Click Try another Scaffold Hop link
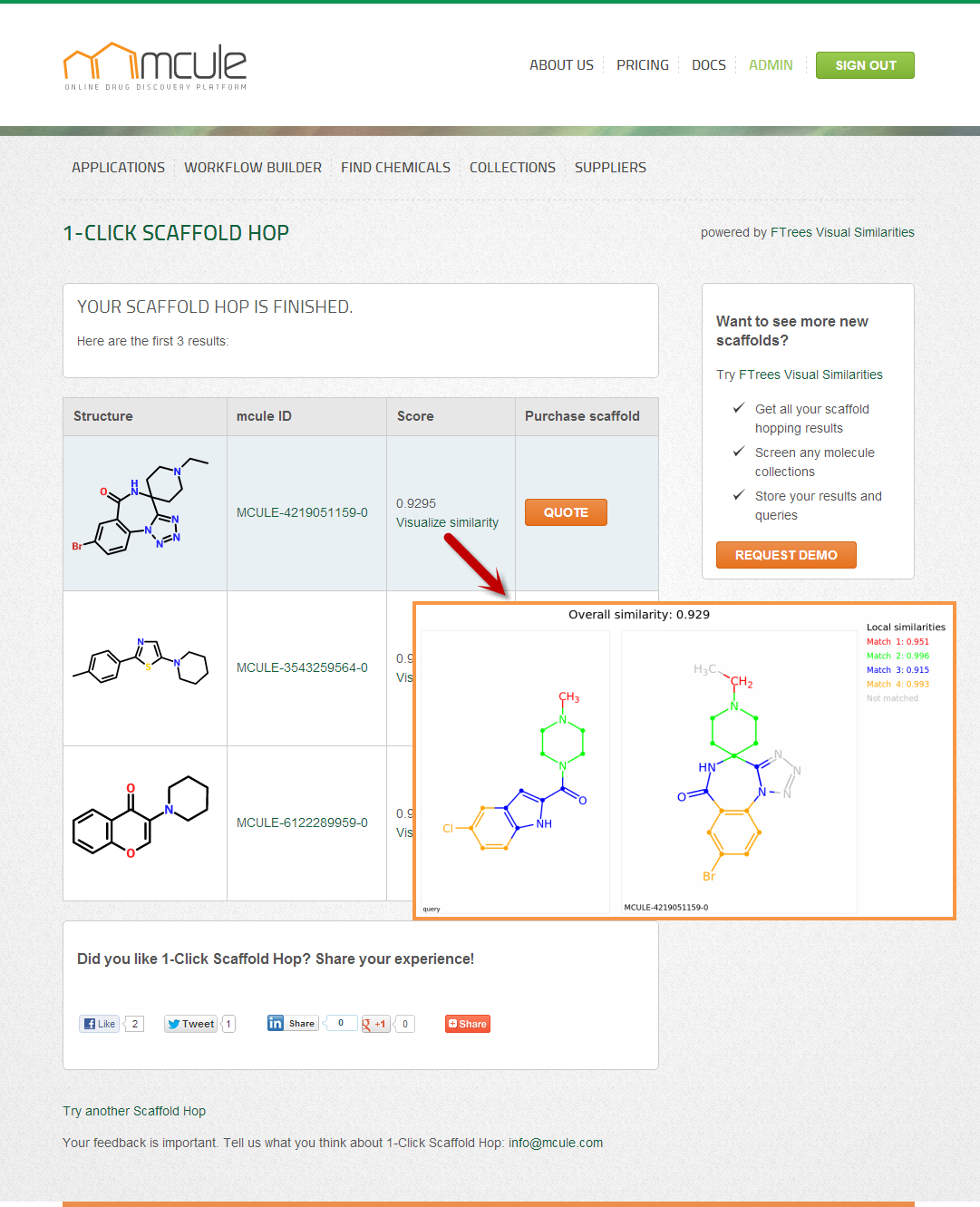The image size is (980, 1207). point(134,1111)
